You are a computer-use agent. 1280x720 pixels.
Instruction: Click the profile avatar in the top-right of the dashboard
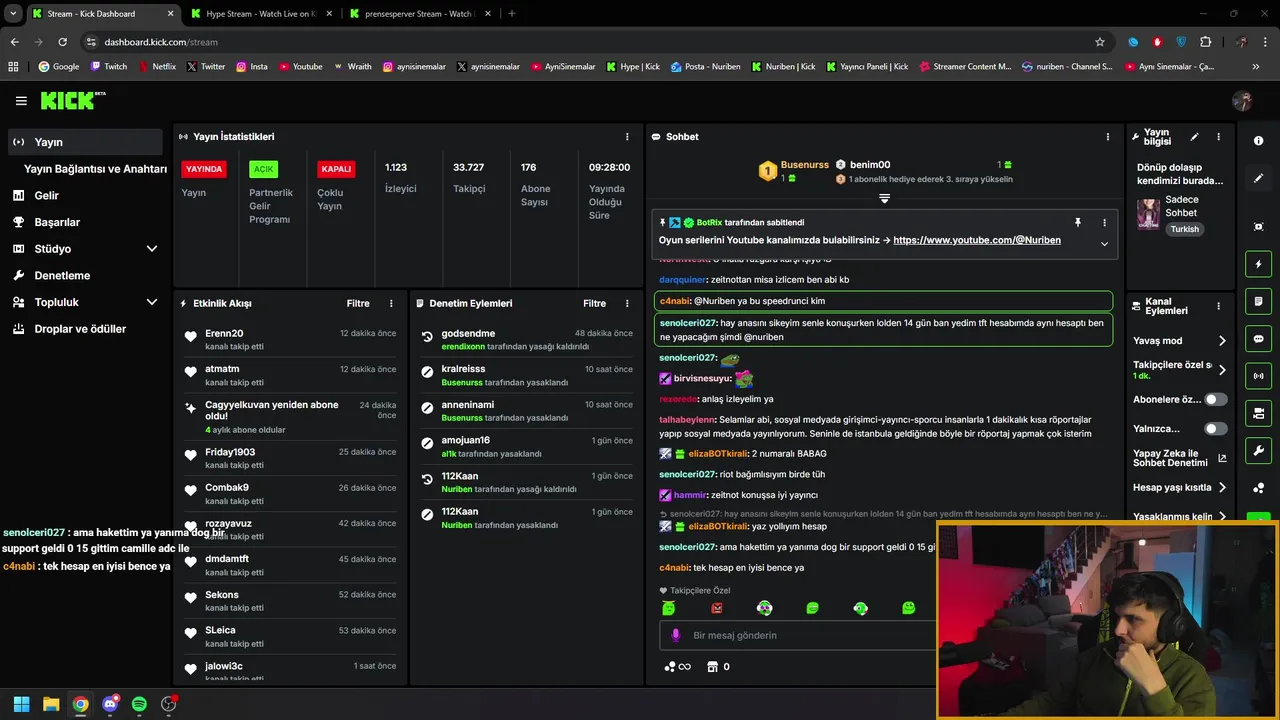[x=1242, y=101]
